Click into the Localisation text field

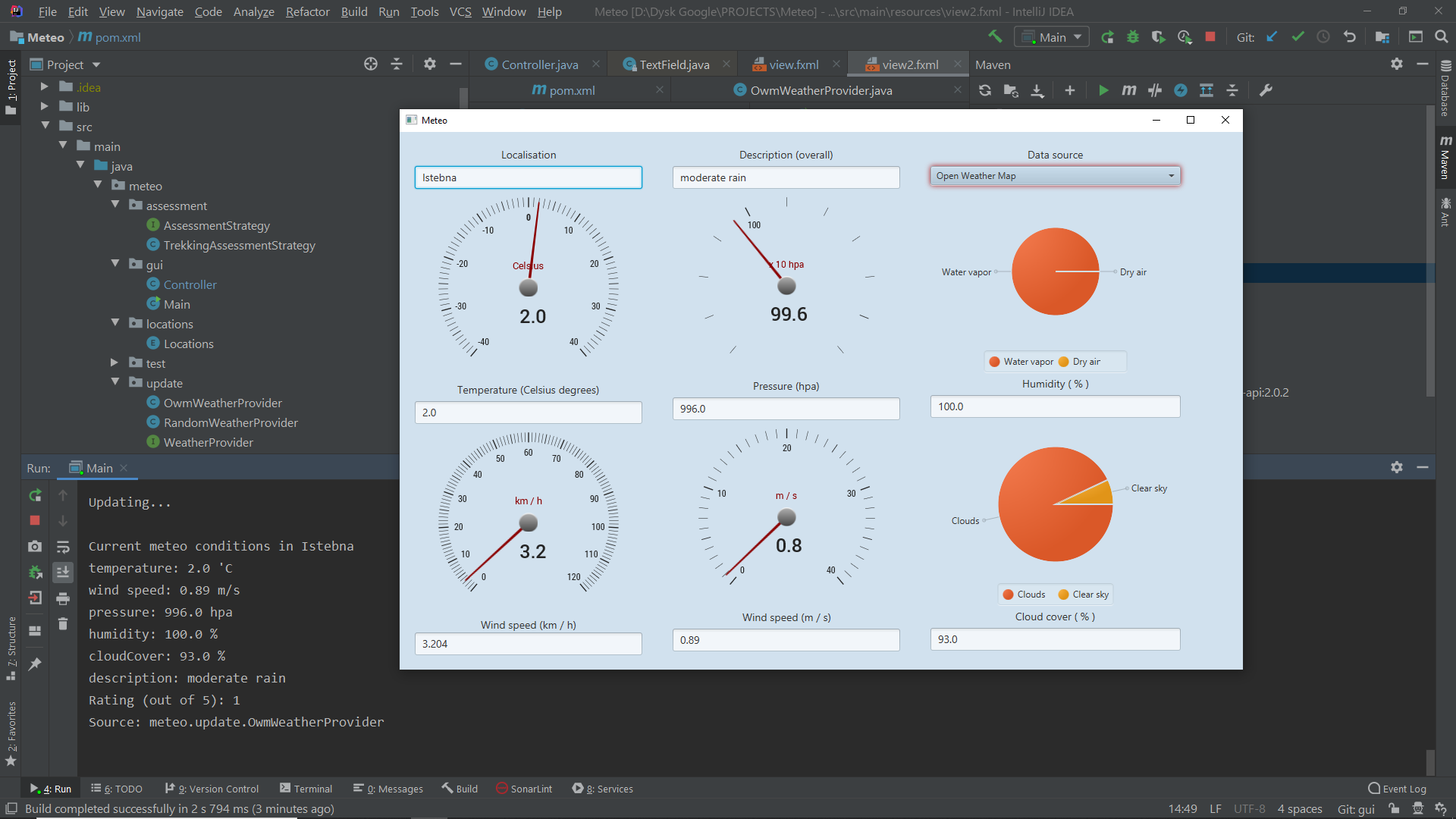tap(528, 177)
